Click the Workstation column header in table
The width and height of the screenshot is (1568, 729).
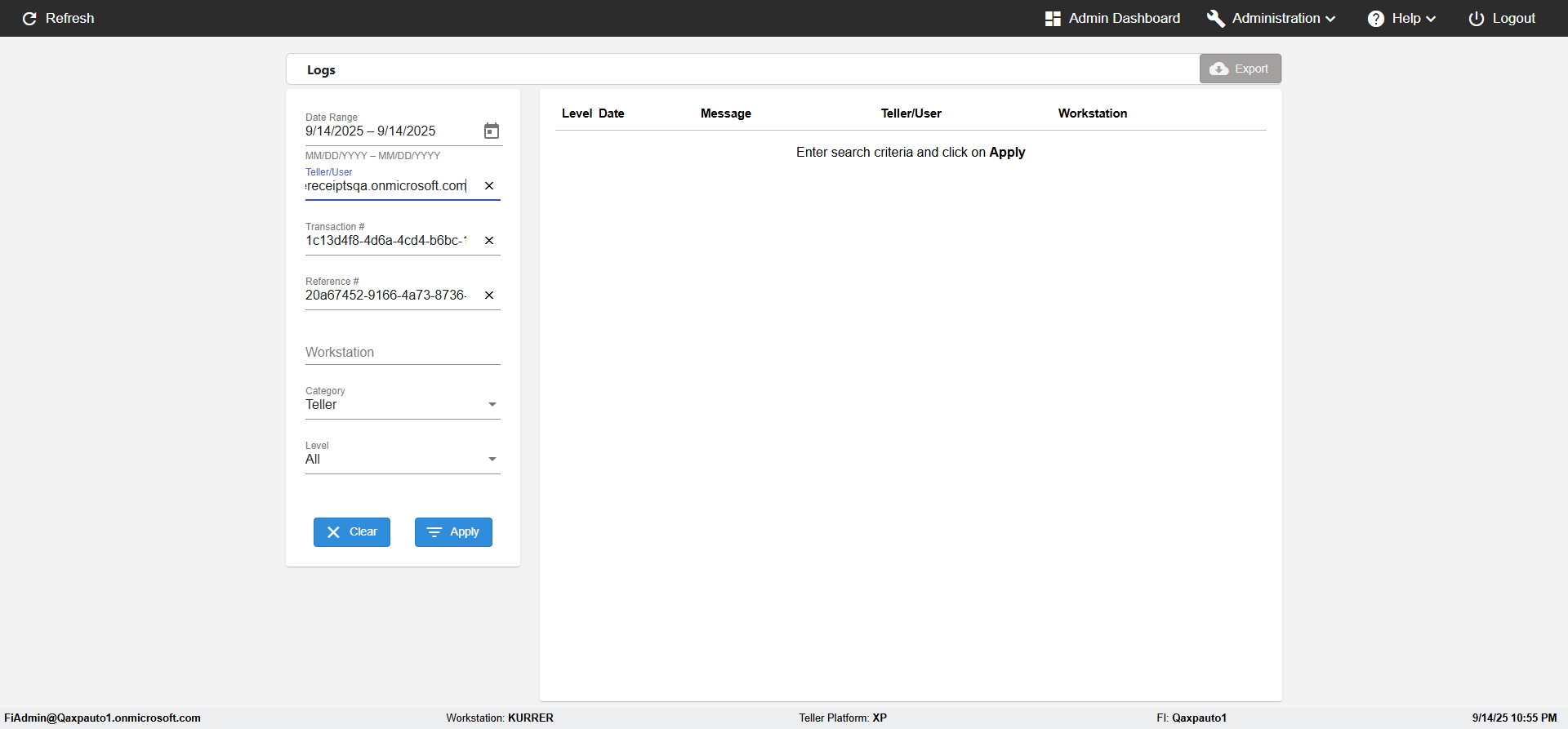[1093, 113]
